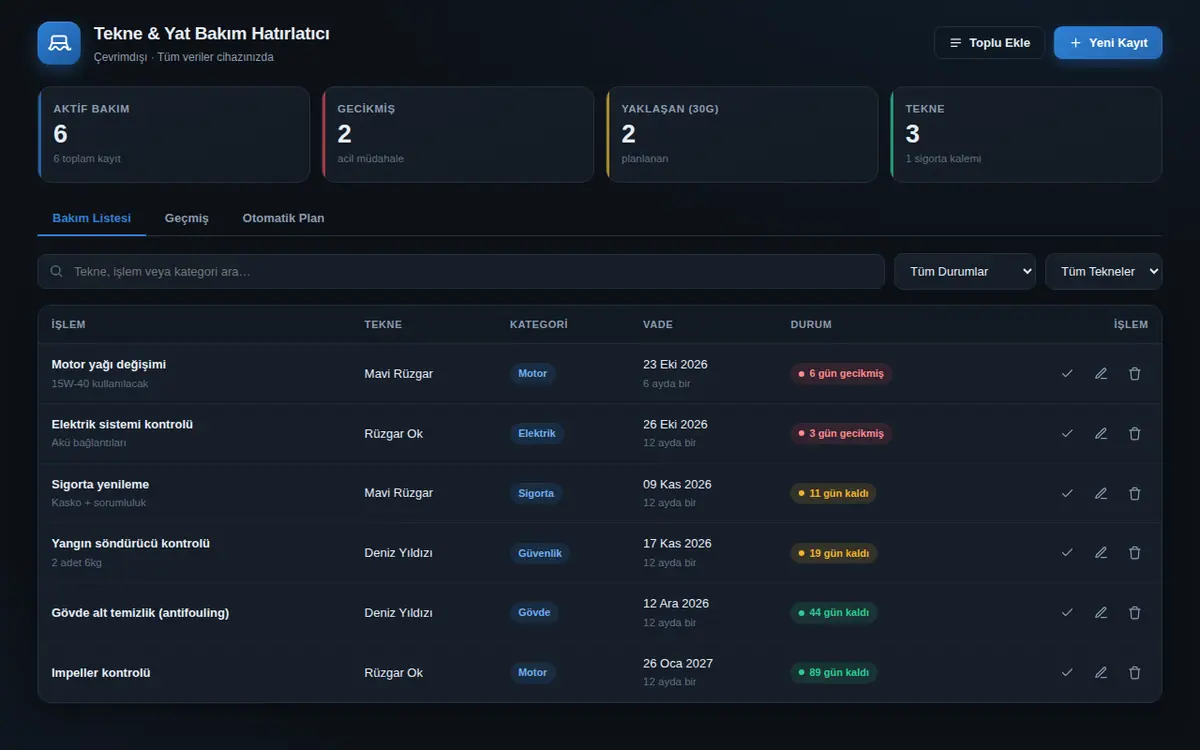The image size is (1200, 750).
Task: Focus the Tekne, işlem veya kategori search field
Action: (461, 272)
